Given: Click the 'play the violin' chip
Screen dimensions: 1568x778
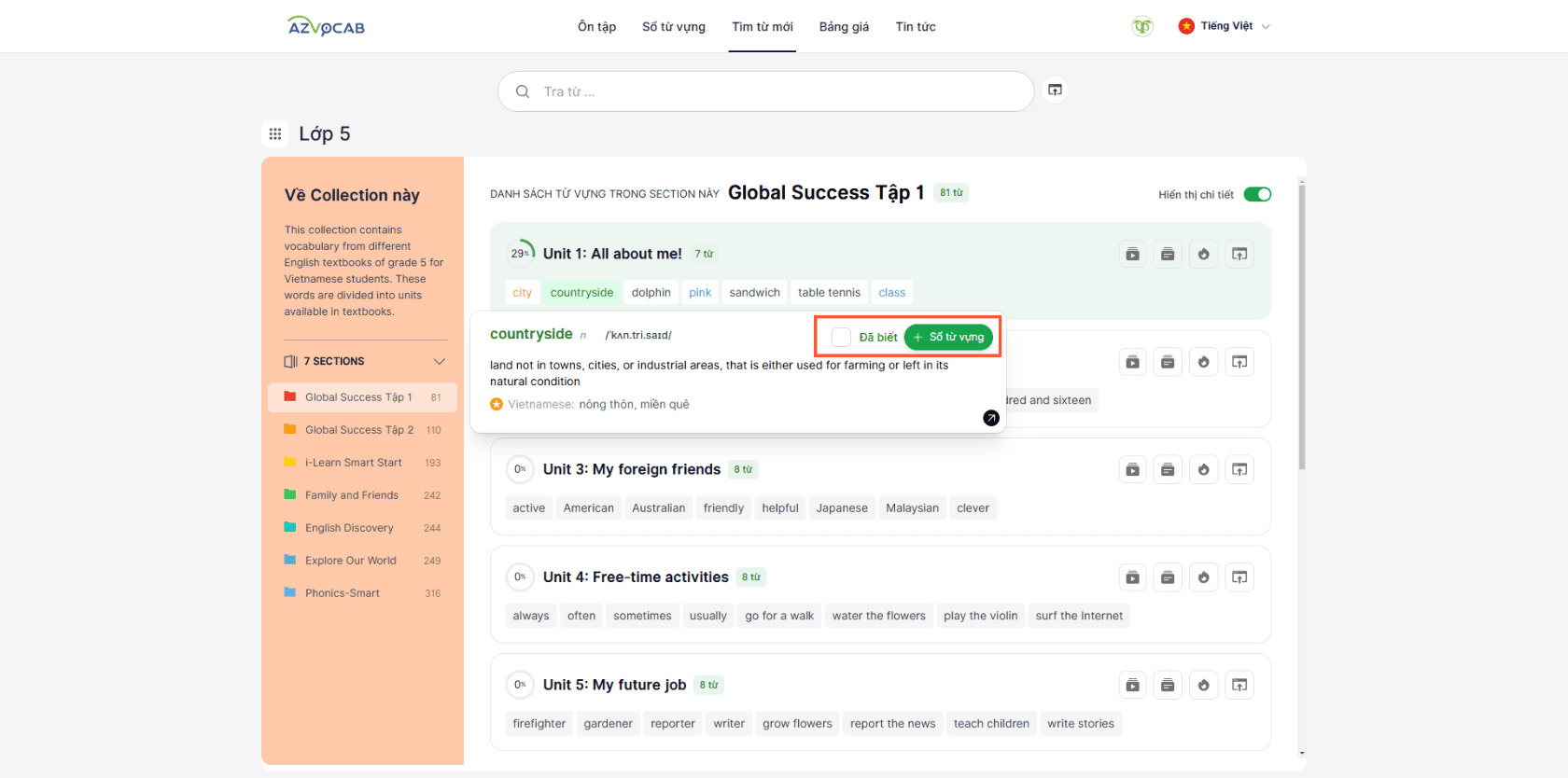Looking at the screenshot, I should click(980, 616).
